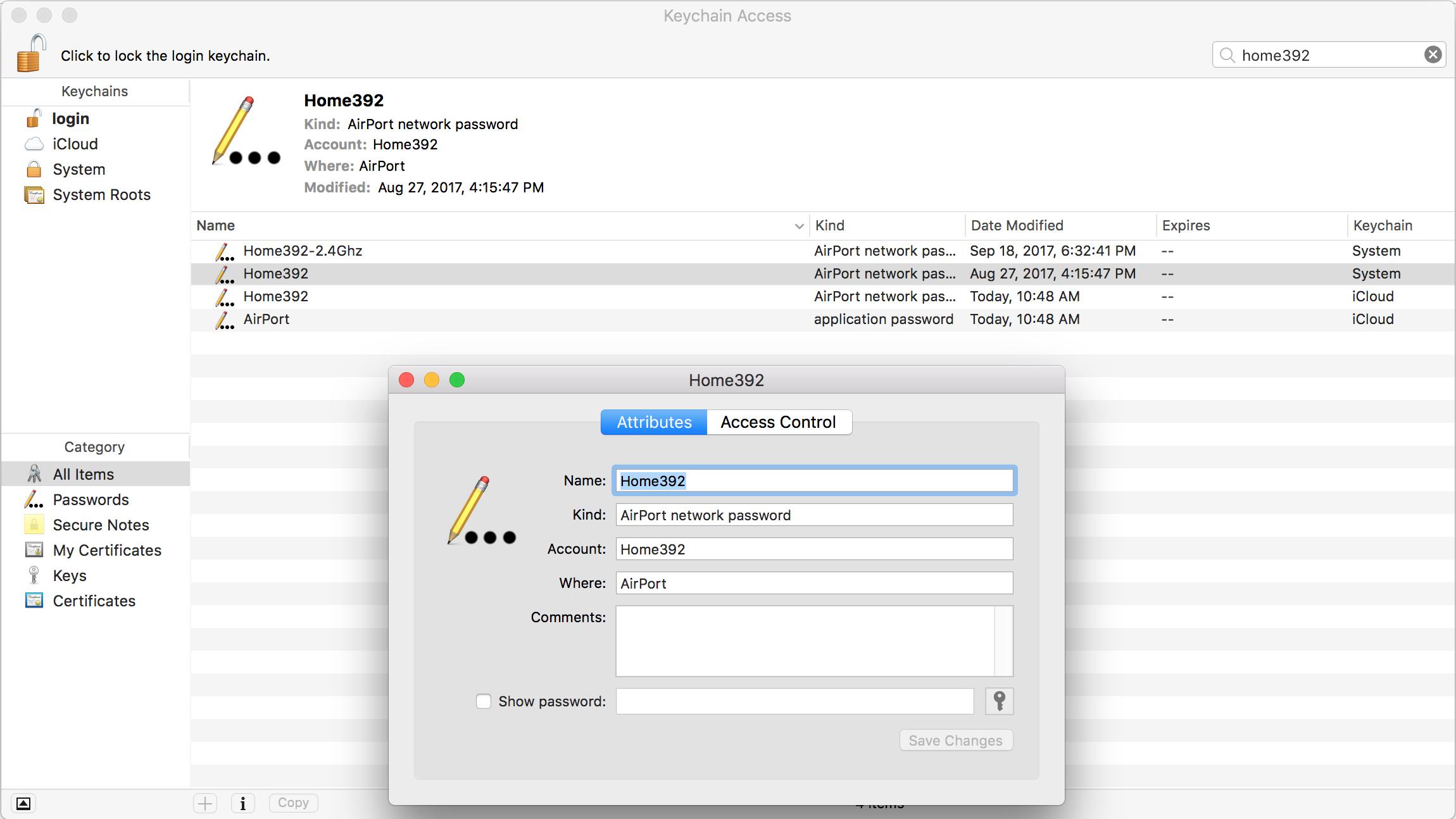Close the Home392 dialog with red button

point(406,380)
